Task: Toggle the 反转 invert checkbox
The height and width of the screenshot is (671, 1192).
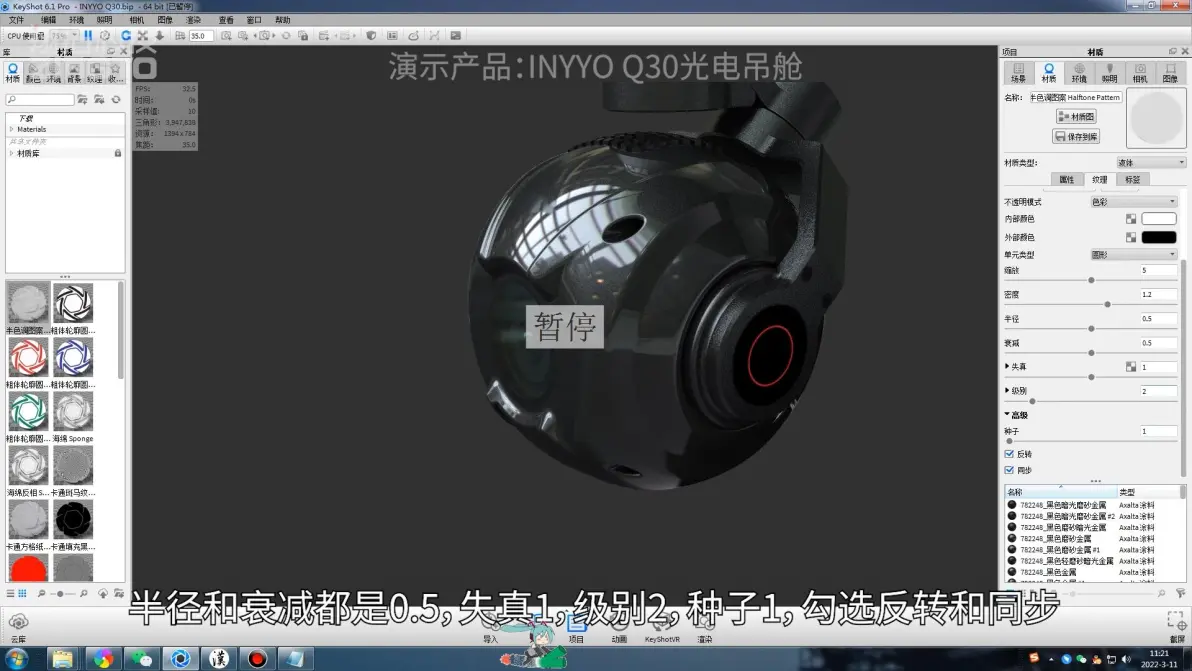Action: click(x=1010, y=454)
